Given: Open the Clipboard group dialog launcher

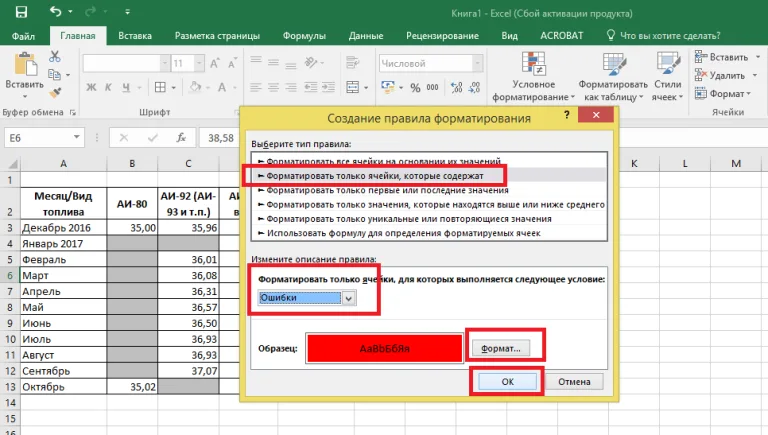Looking at the screenshot, I should (73, 112).
